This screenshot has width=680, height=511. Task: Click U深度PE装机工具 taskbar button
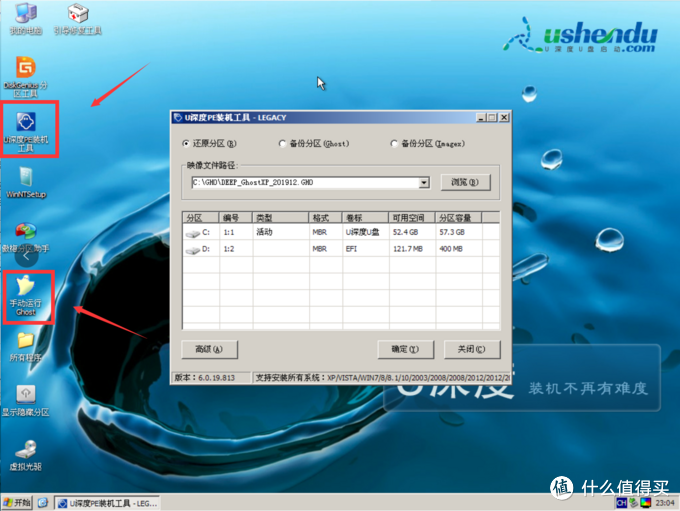pyautogui.click(x=107, y=503)
